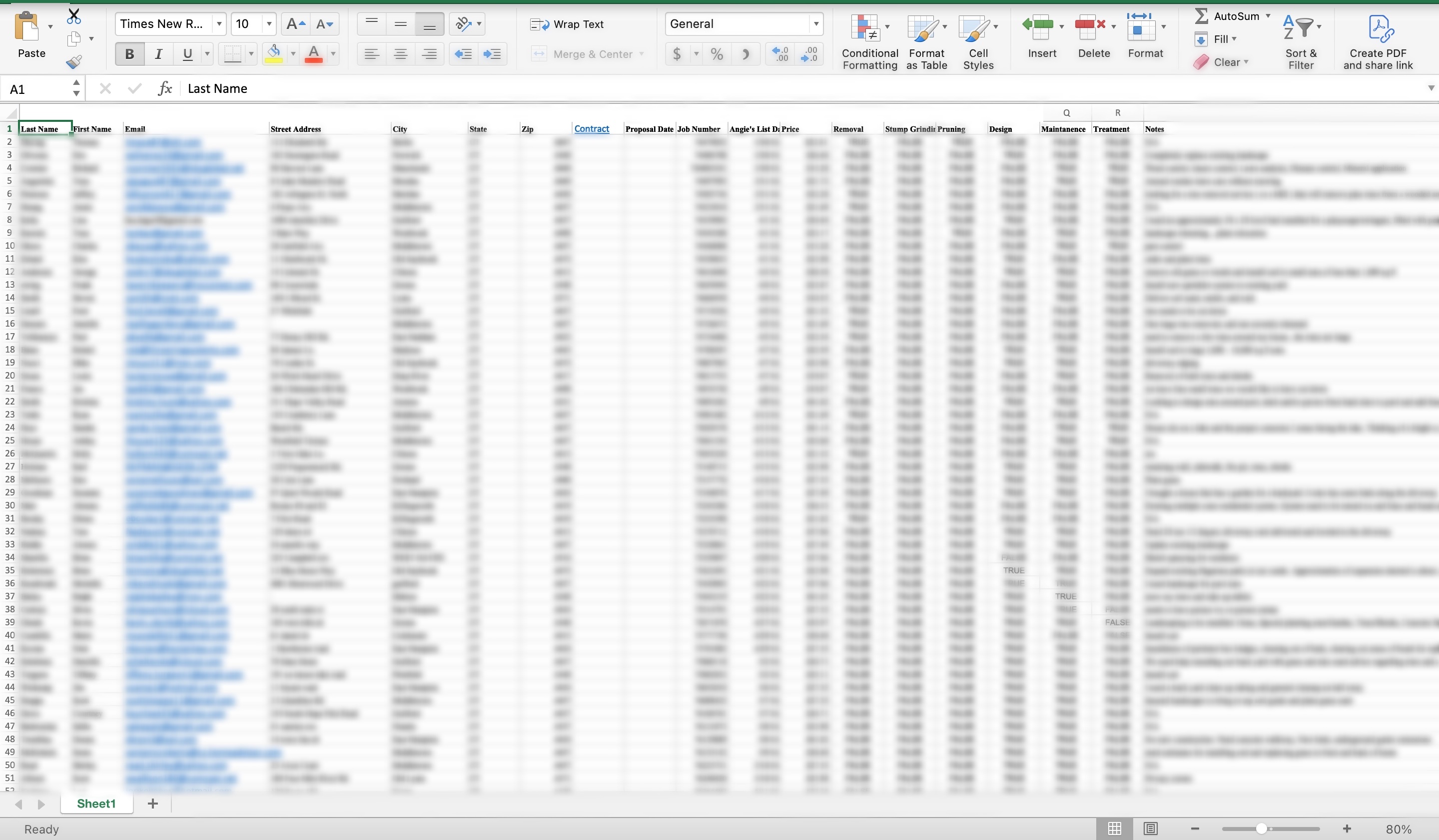The image size is (1439, 840).
Task: Apply percent style formatting
Action: tap(717, 54)
